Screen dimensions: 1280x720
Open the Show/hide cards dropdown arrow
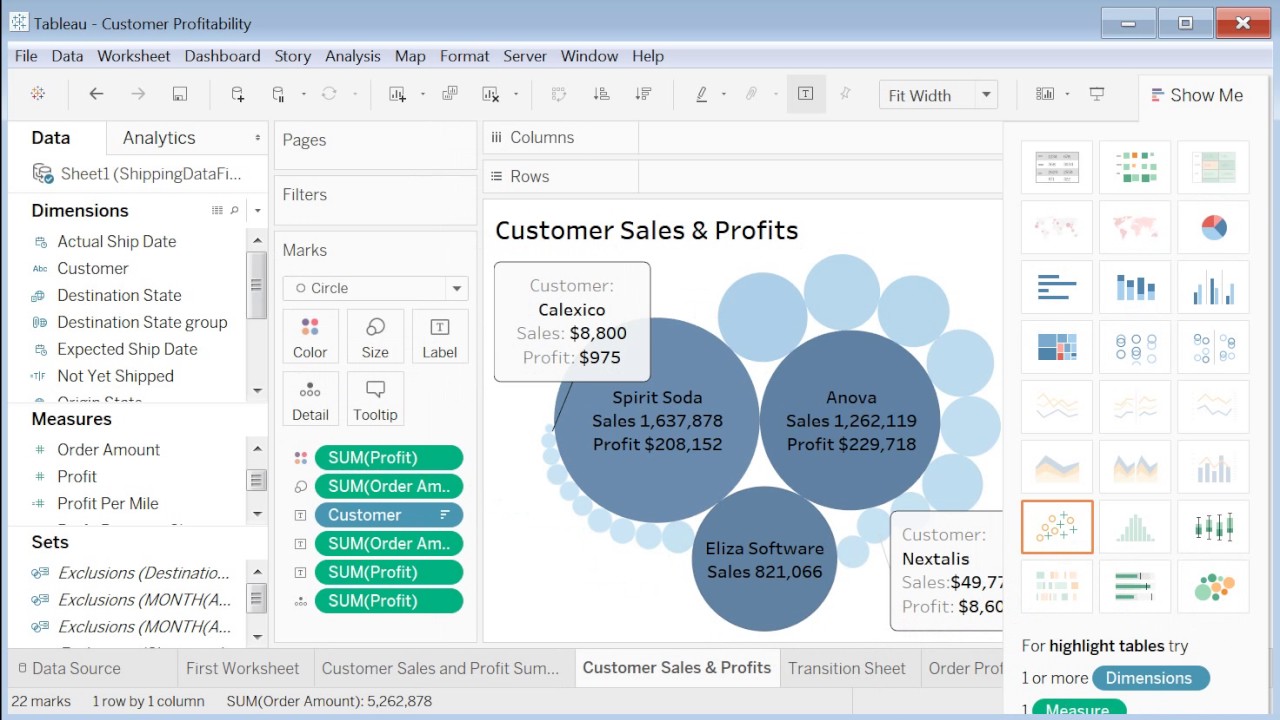(x=1068, y=94)
